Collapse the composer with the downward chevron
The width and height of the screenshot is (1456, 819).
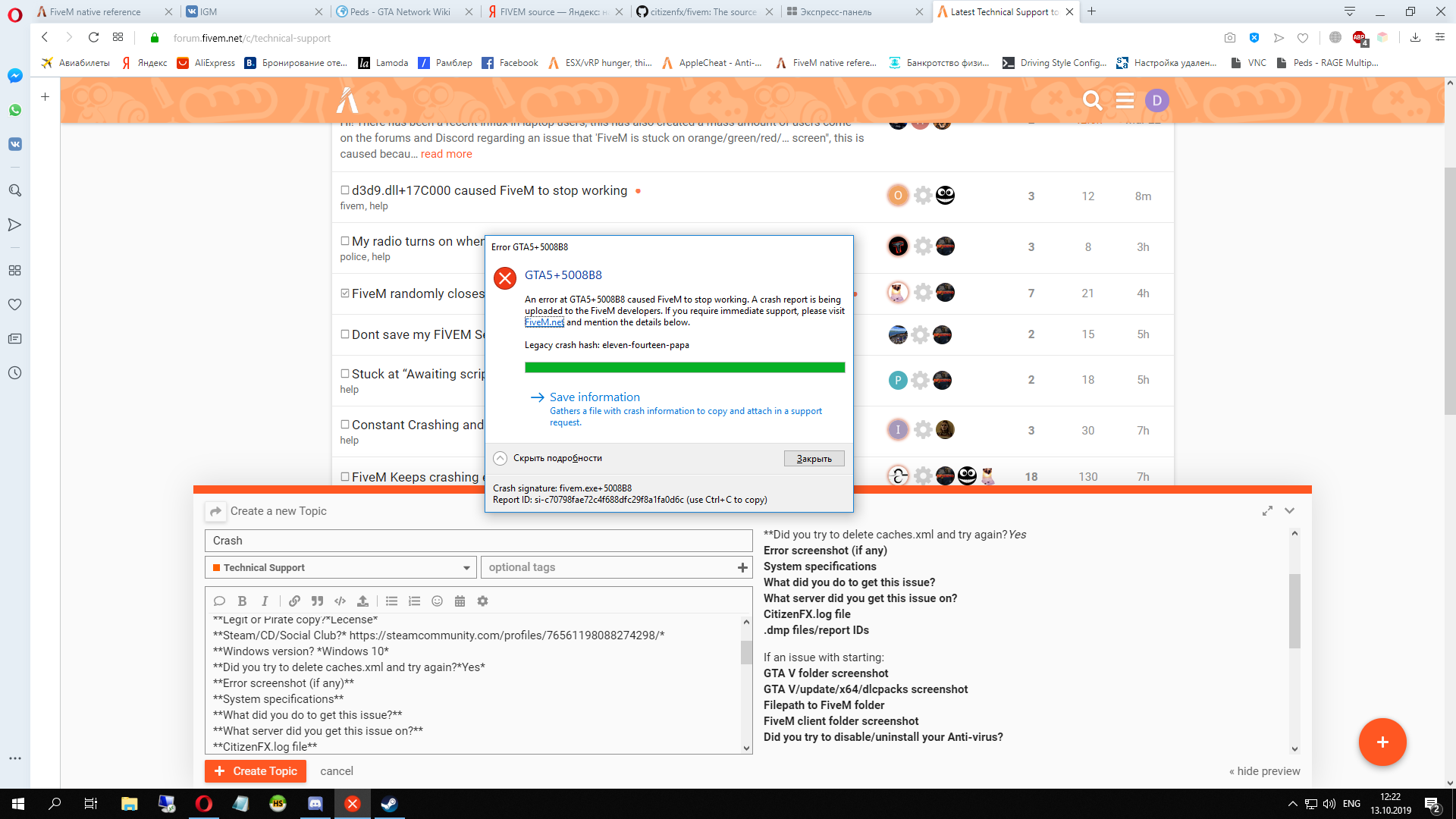coord(1289,510)
